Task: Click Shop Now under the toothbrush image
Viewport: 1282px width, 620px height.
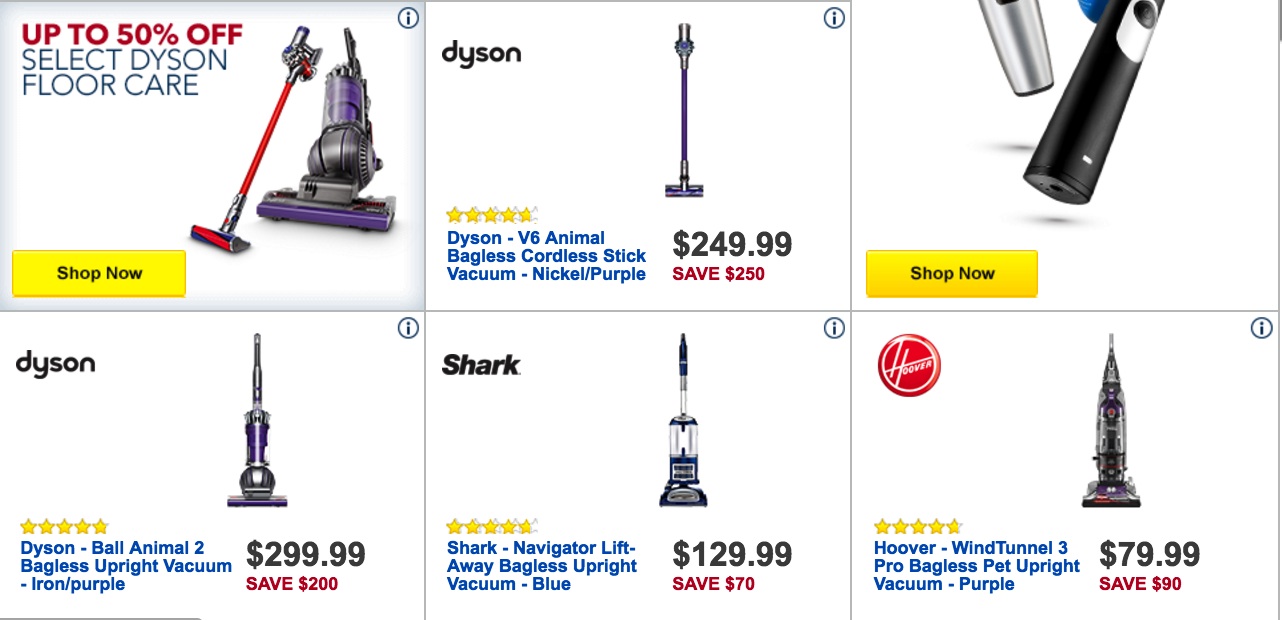Action: coord(951,273)
